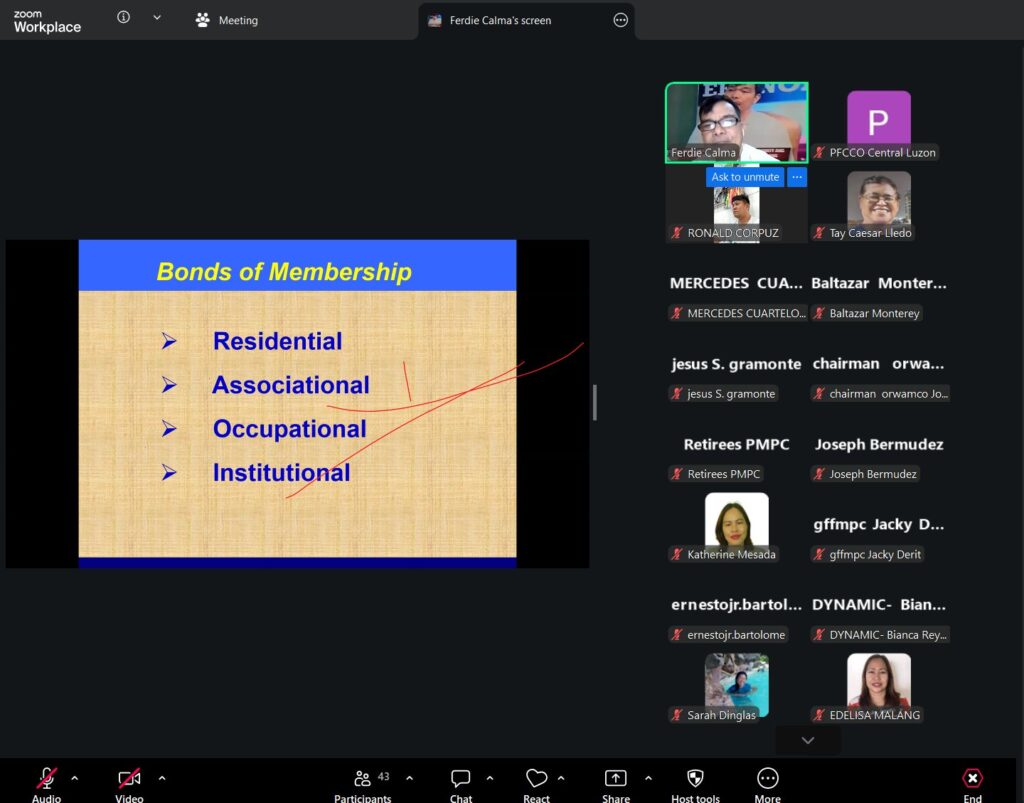Click the panel divider resize handle
This screenshot has height=803, width=1024.
tap(595, 402)
